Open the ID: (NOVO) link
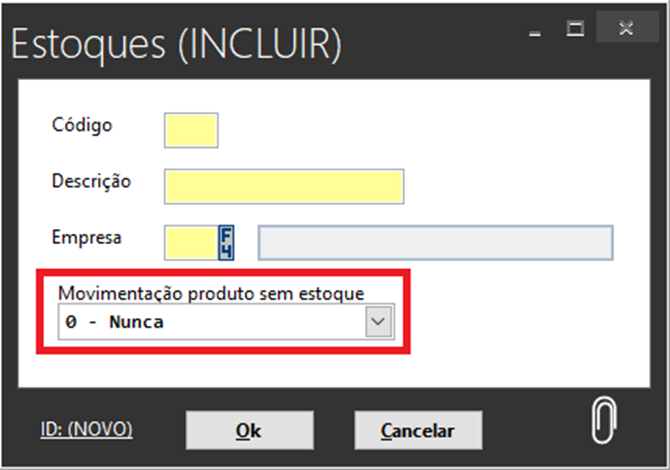Screen dimensions: 670x470 click(x=86, y=430)
